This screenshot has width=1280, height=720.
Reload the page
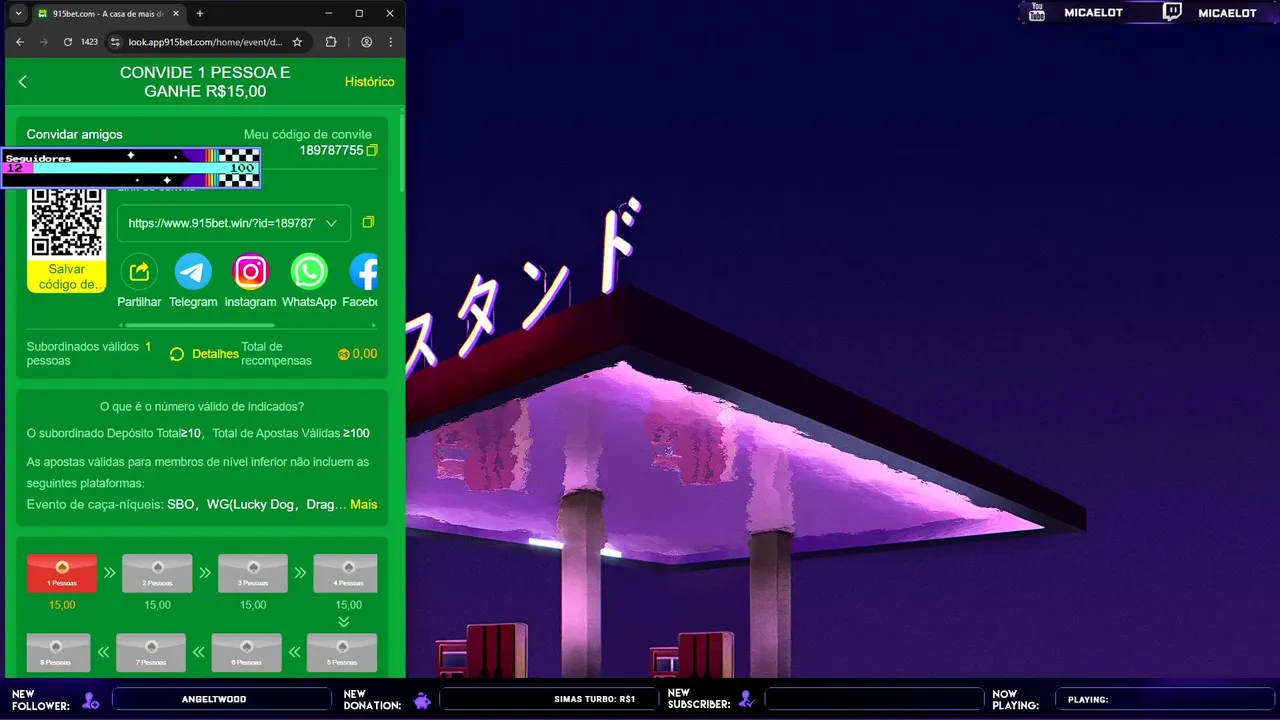(x=68, y=42)
